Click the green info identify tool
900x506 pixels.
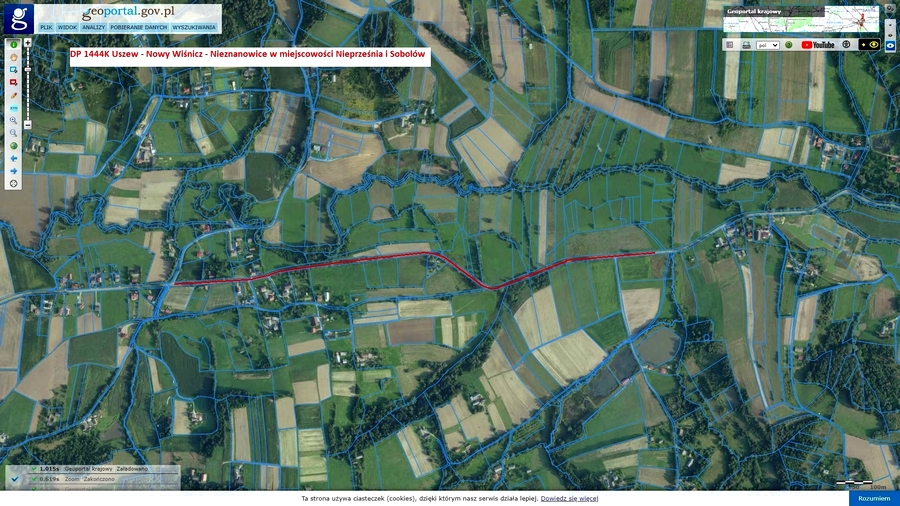(x=14, y=44)
